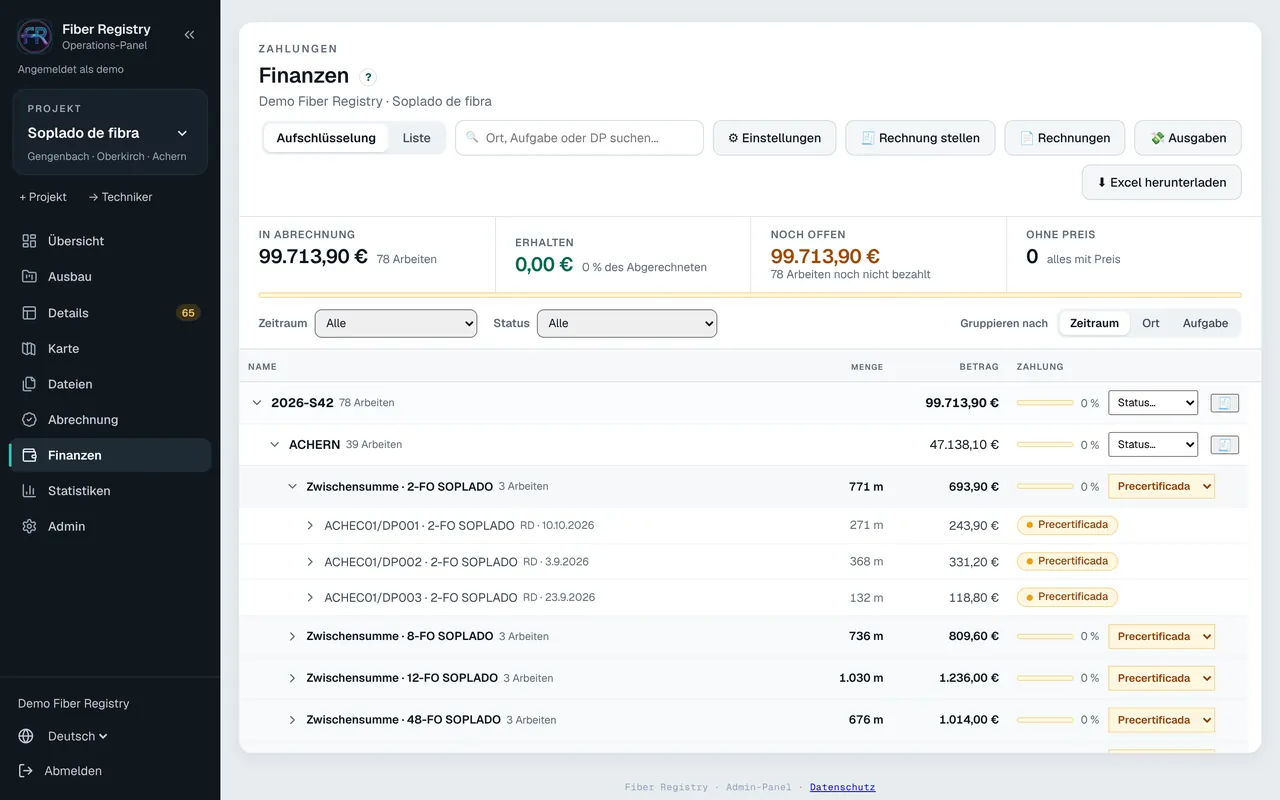The image size is (1280, 800).
Task: Click invoice icon button in ACHERN row
Action: (1225, 445)
